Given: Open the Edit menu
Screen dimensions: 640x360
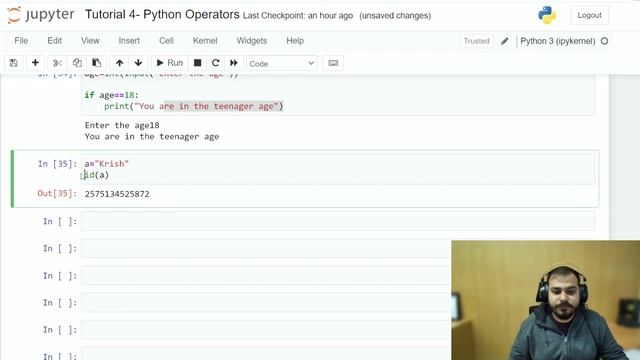Looking at the screenshot, I should pyautogui.click(x=54, y=41).
